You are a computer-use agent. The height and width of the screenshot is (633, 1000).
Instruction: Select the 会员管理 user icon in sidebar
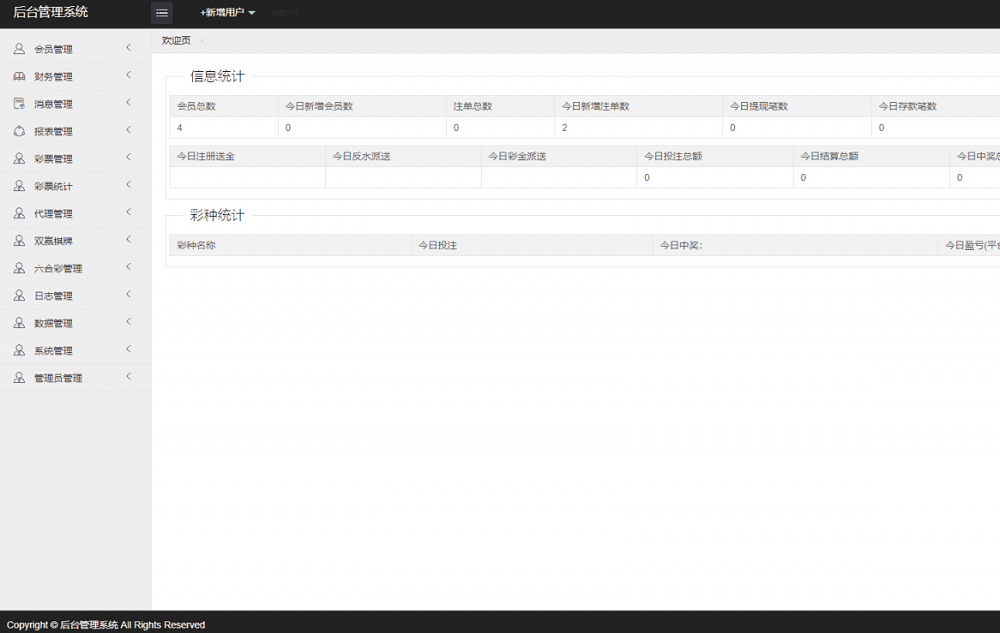(x=17, y=48)
